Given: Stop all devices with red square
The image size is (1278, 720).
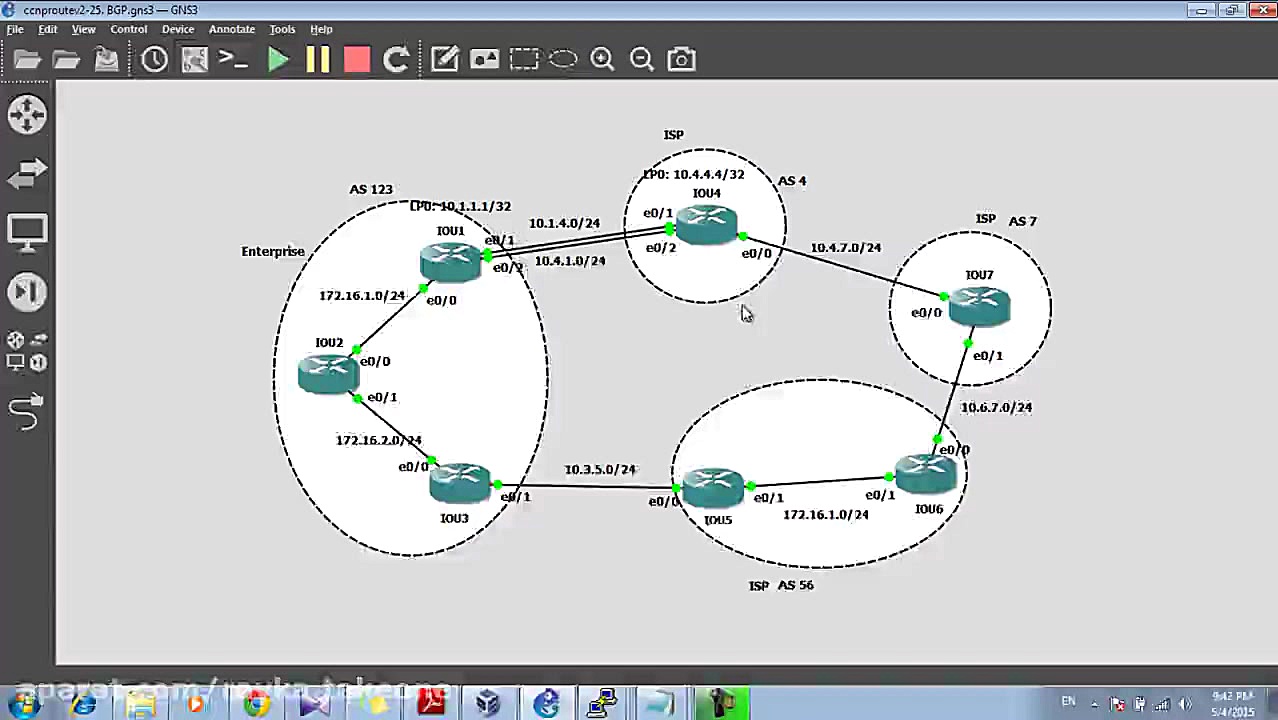Looking at the screenshot, I should [357, 60].
